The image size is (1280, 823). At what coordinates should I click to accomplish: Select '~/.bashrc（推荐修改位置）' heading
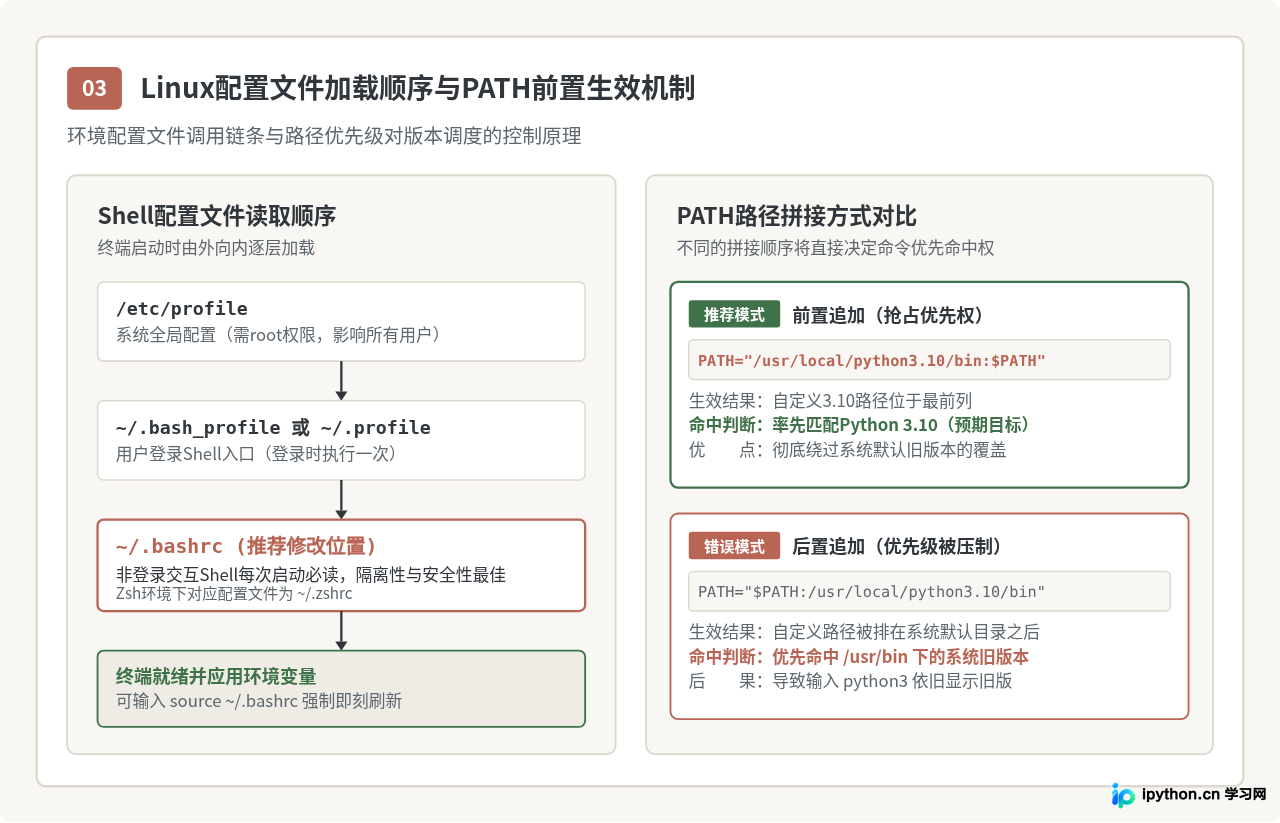[246, 546]
